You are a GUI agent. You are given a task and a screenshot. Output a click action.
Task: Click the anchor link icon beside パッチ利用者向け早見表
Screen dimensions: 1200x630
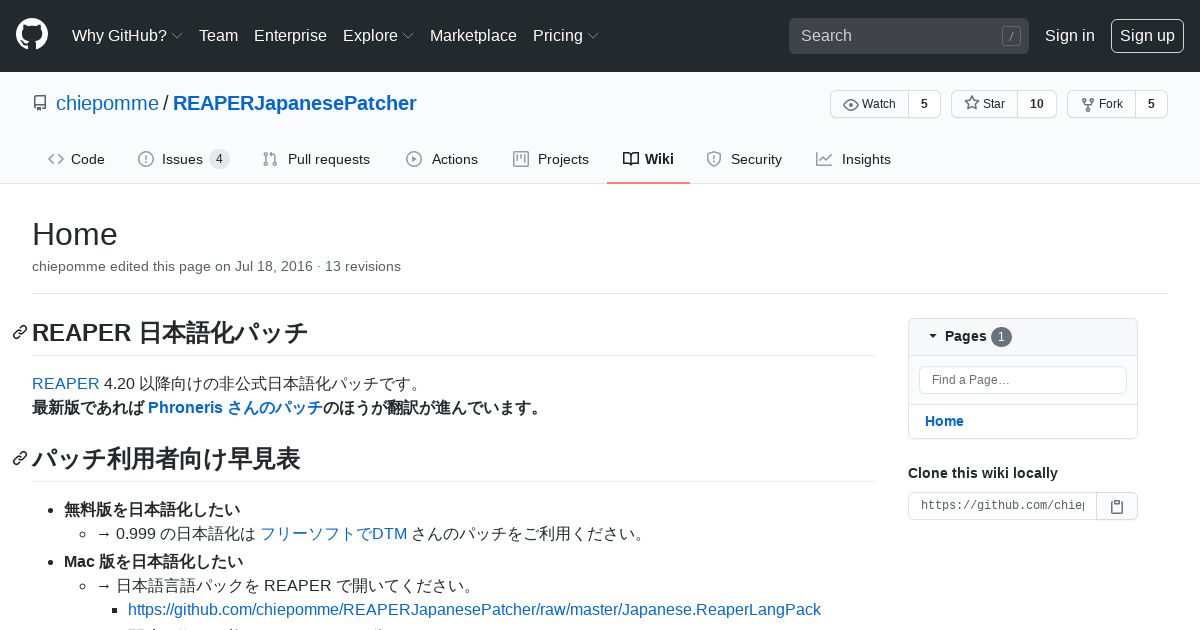20,459
